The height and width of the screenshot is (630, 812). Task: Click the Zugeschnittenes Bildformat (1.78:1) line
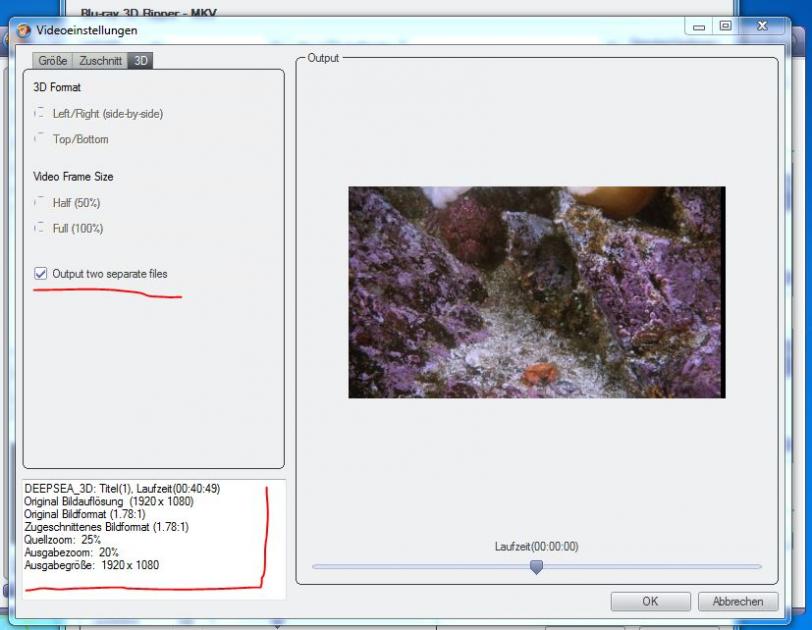click(x=107, y=527)
